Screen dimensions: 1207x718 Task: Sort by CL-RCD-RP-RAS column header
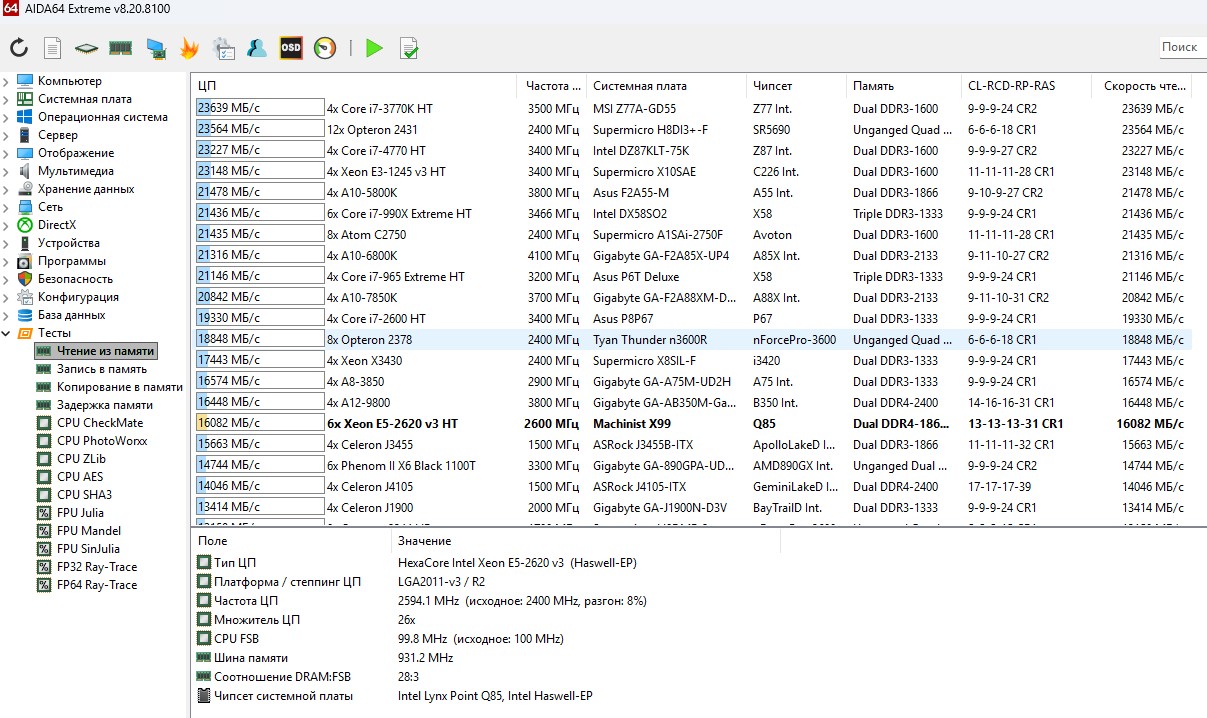[1025, 86]
